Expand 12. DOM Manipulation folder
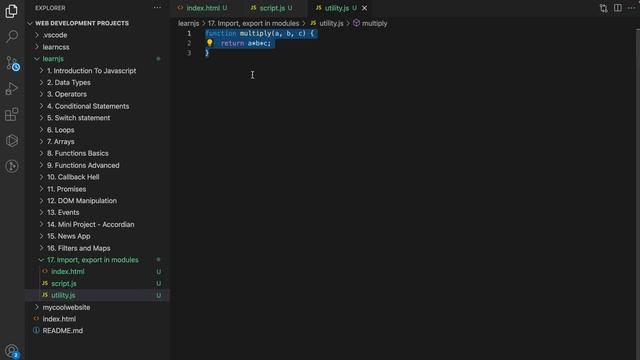This screenshot has height=360, width=640. [x=82, y=201]
